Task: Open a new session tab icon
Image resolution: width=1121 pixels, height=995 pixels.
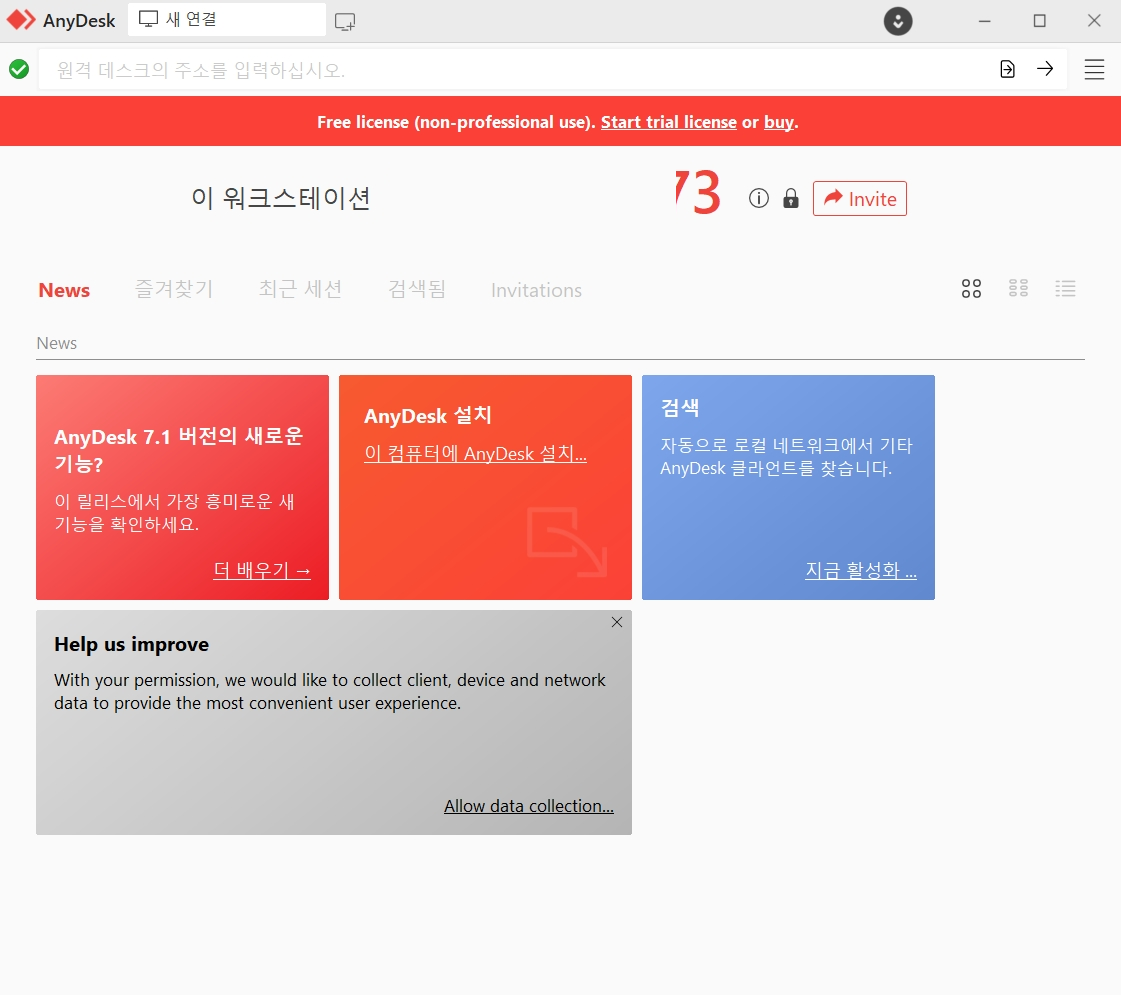Action: pos(345,21)
